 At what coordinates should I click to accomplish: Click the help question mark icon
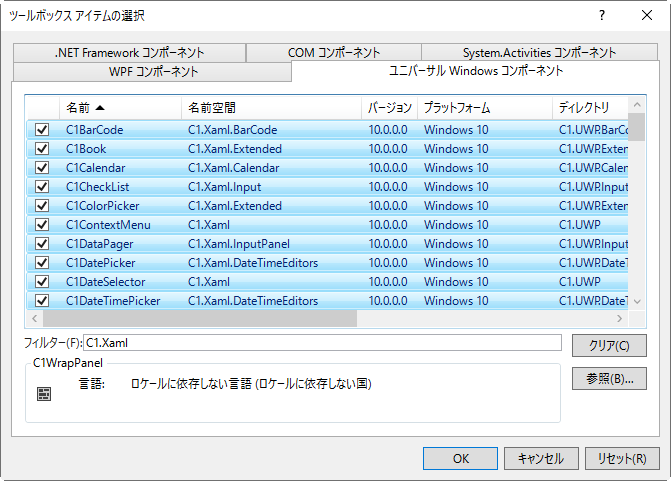pos(601,15)
